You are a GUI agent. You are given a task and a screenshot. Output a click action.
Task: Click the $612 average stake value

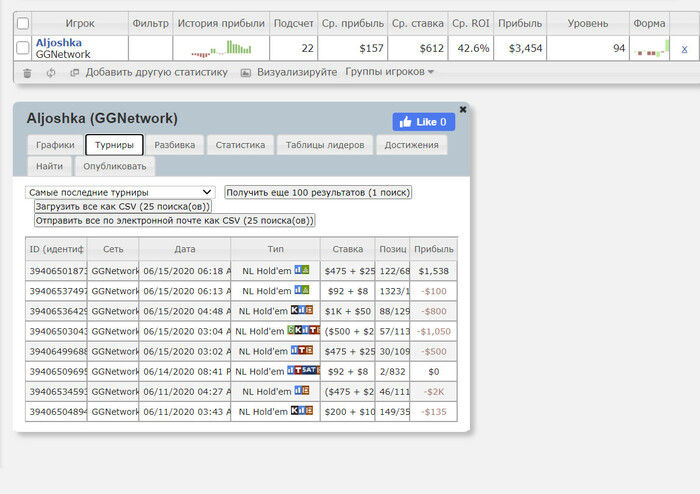point(431,48)
